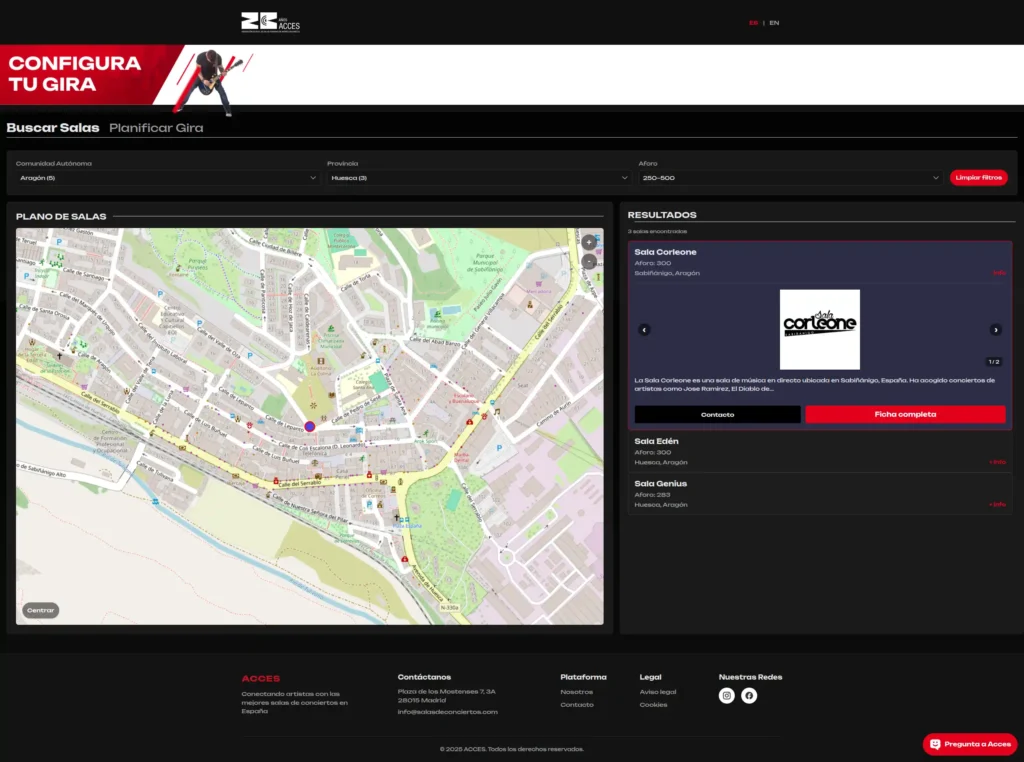Expand +info for Sala Edén
The height and width of the screenshot is (762, 1024).
997,462
